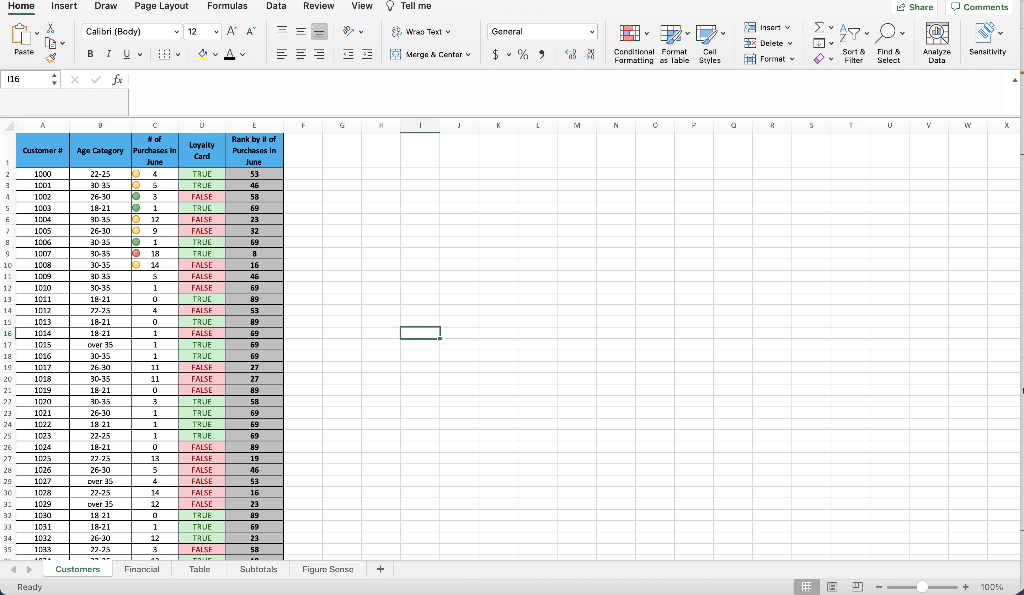The height and width of the screenshot is (595, 1024).
Task: Increase font size with the larger A icon
Action: pos(232,31)
